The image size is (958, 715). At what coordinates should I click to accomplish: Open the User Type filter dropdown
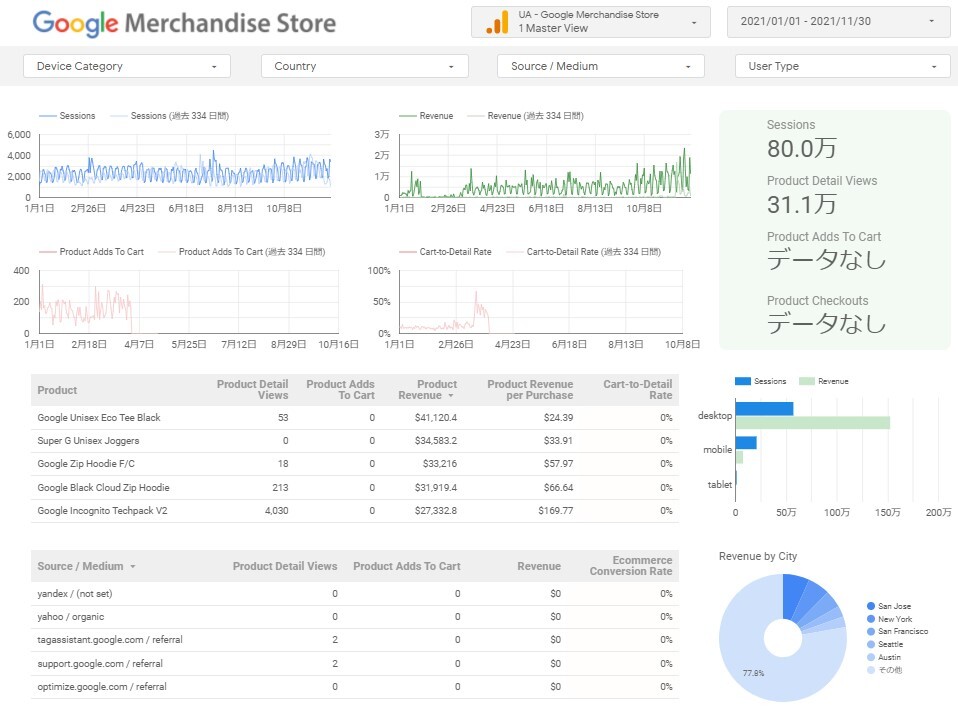(842, 66)
